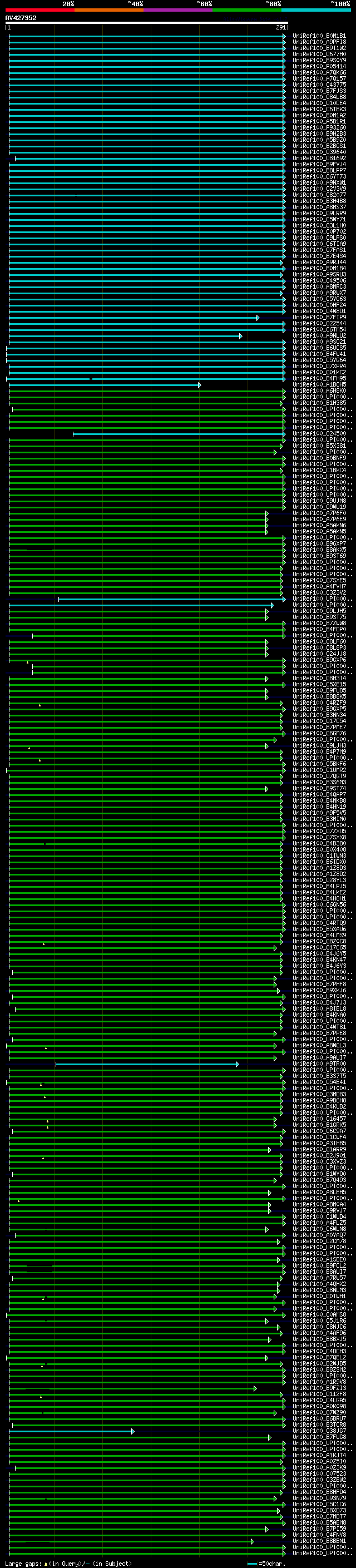Click the purple ~60% identity legend segment
The height and width of the screenshot is (1568, 356).
pos(177,10)
